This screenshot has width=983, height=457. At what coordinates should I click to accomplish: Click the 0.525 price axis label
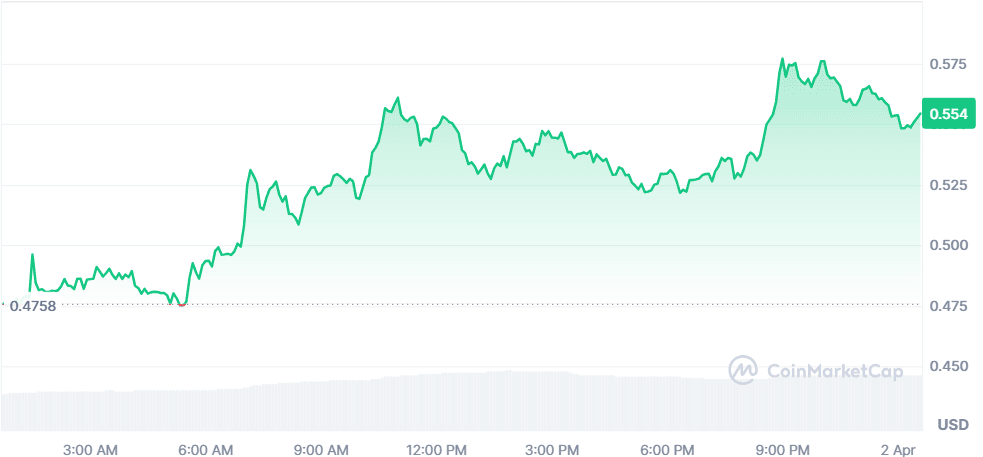(x=947, y=186)
